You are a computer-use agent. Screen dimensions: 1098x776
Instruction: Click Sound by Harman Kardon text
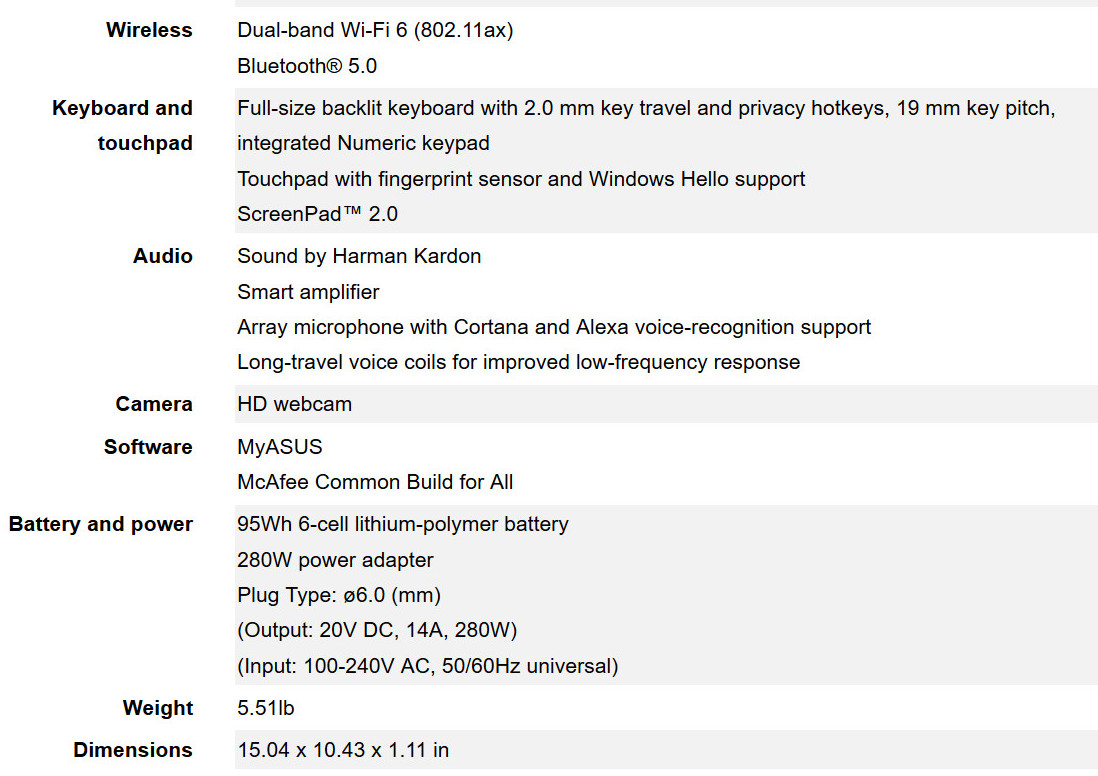(359, 256)
